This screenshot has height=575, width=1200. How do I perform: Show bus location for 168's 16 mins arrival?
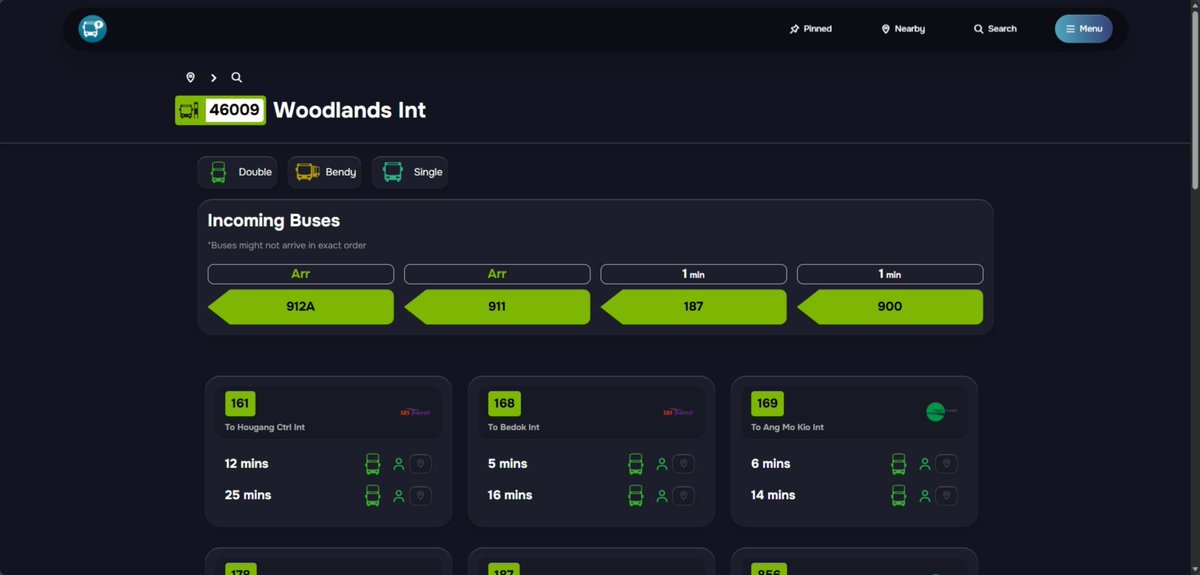coord(683,496)
